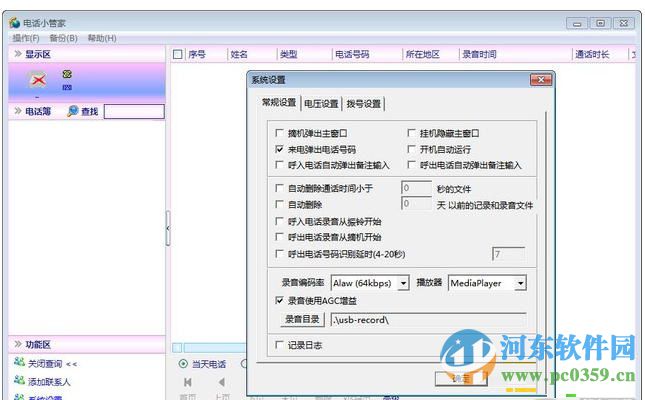
Task: Click the red X phone icon in display area
Action: [x=38, y=79]
